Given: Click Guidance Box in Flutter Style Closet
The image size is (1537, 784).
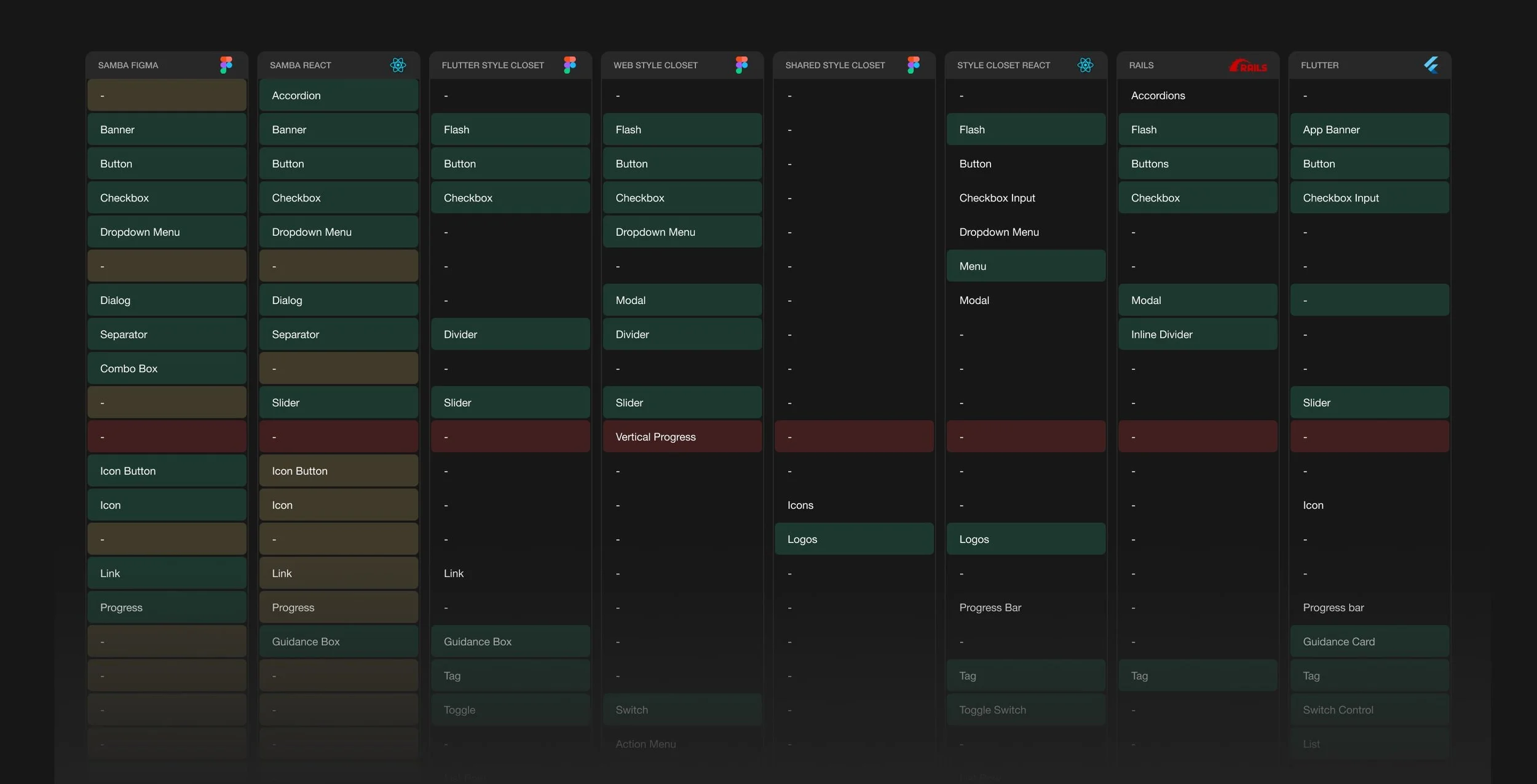Looking at the screenshot, I should pyautogui.click(x=510, y=641).
